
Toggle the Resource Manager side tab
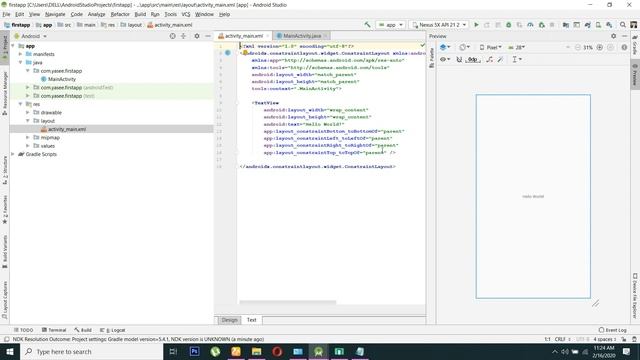coord(5,93)
